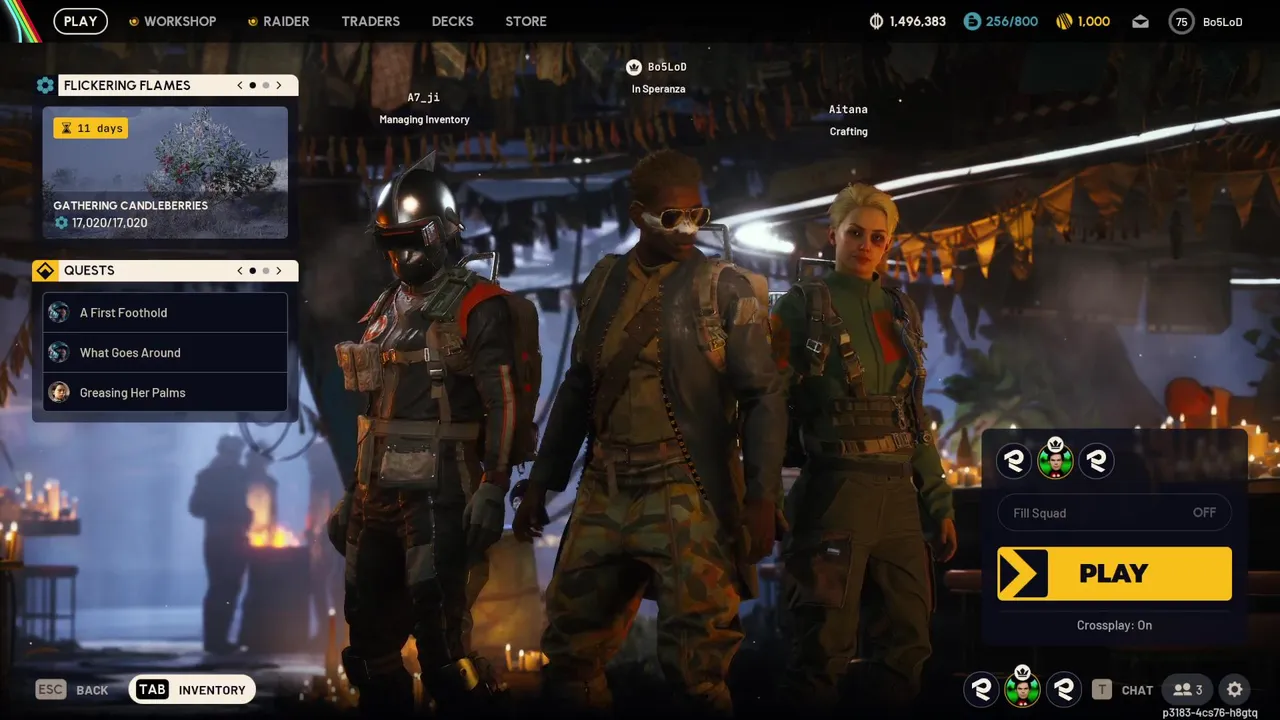Screen dimensions: 1280x720
Task: Select the leader avatar in play panel
Action: 1055,460
